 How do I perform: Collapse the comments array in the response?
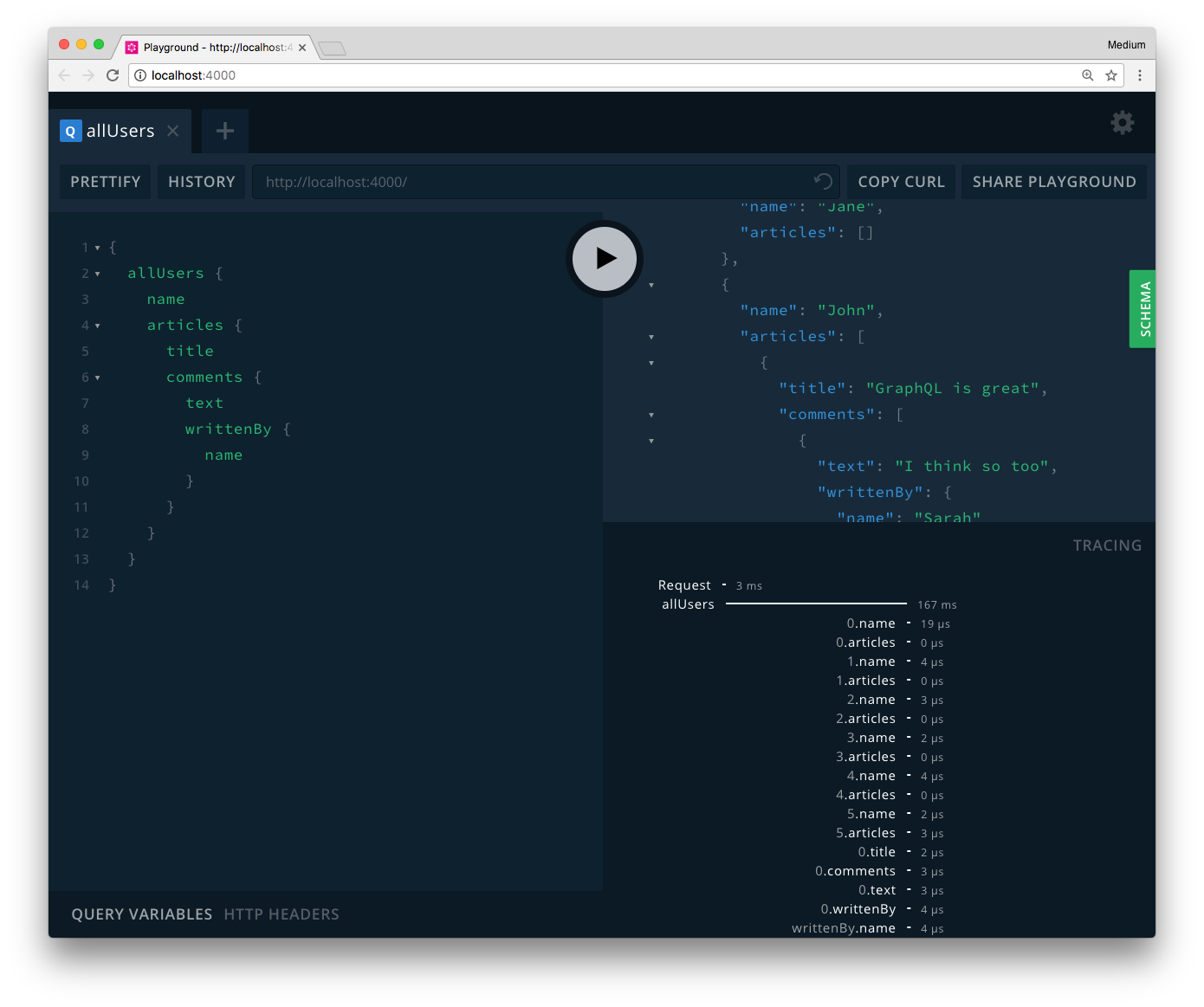tap(651, 414)
